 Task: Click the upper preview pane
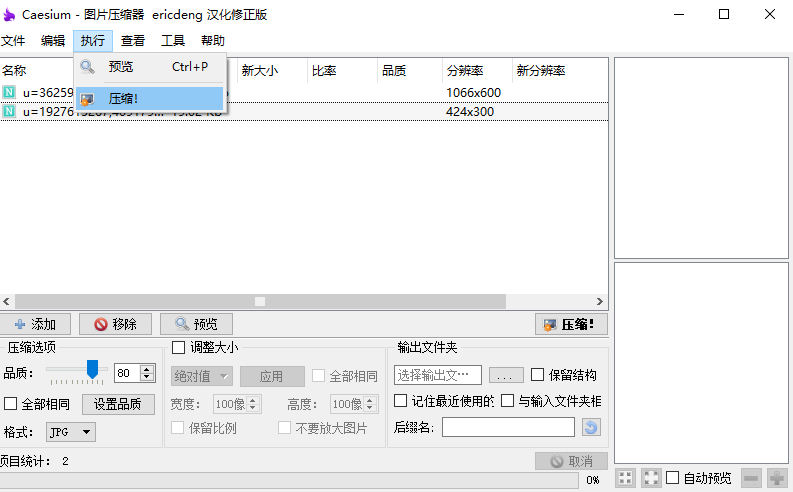[701, 158]
